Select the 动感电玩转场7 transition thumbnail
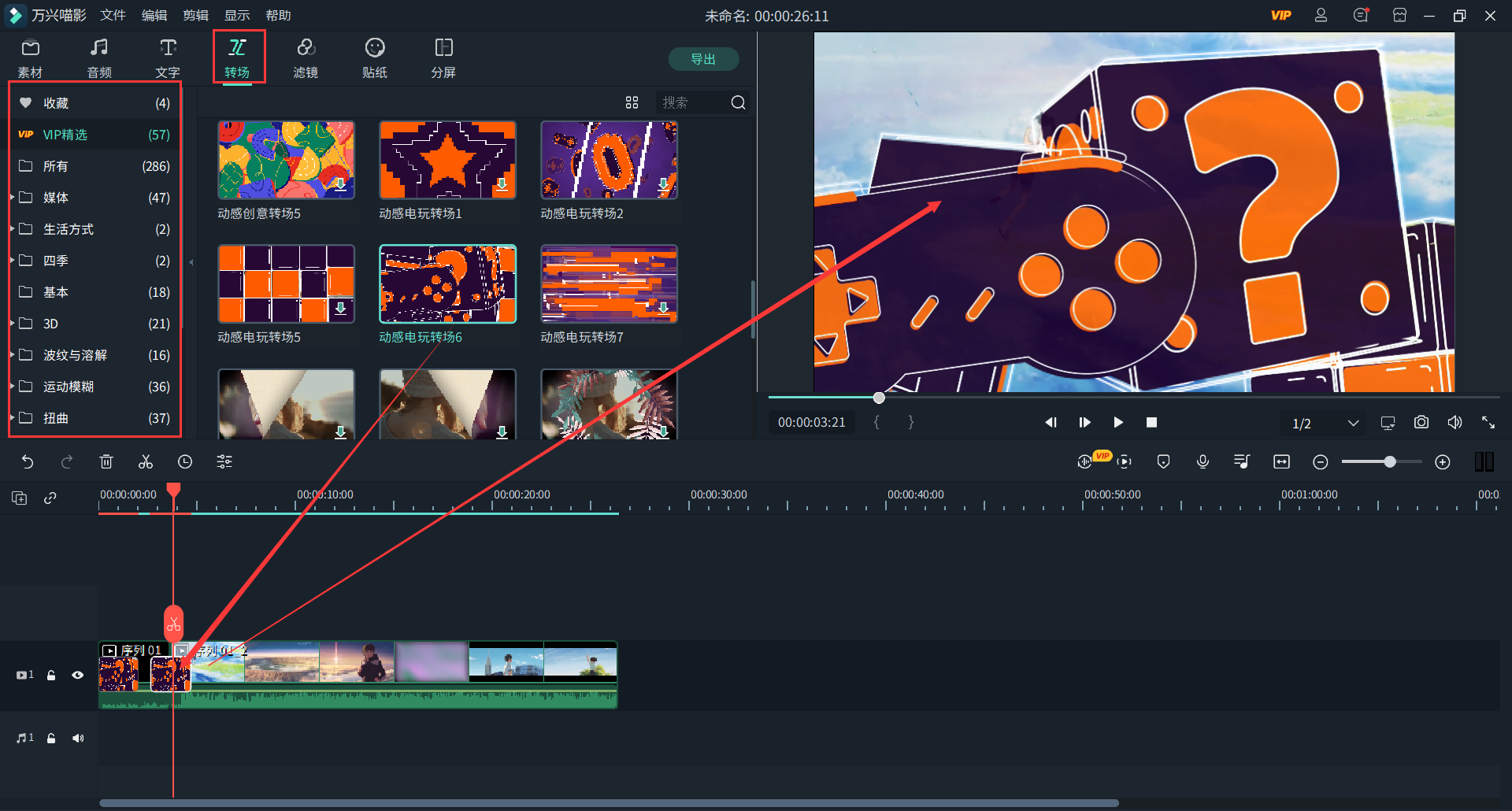 pyautogui.click(x=609, y=284)
